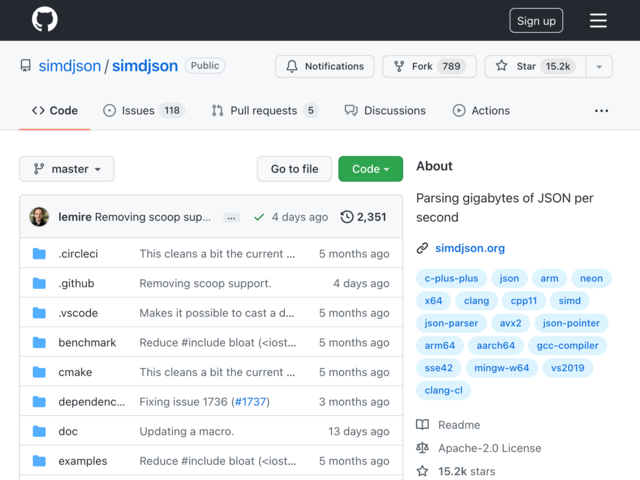The width and height of the screenshot is (640, 480).
Task: Open 'Removing scoop support.' commit message
Action: point(205,283)
